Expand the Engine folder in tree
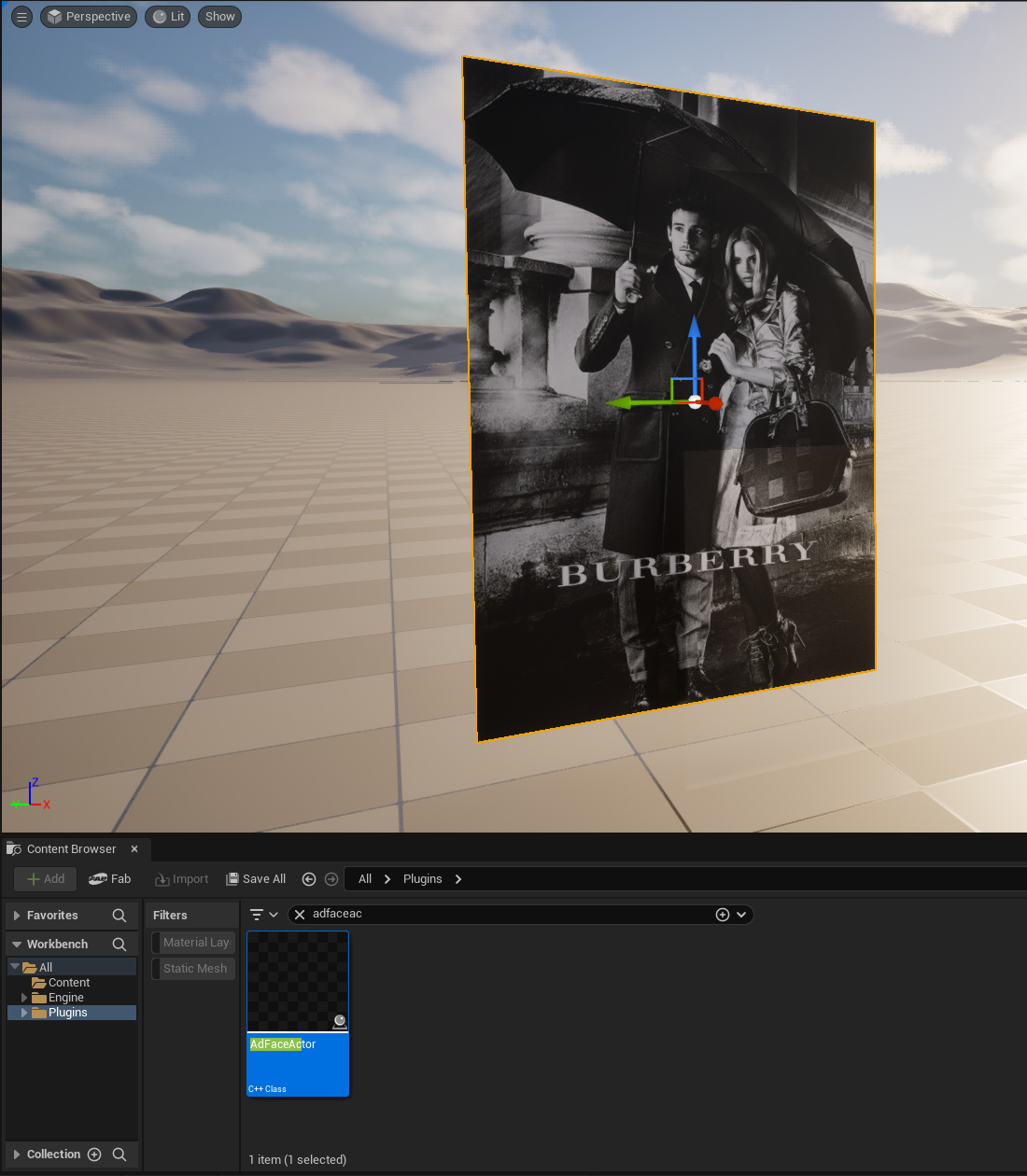 [24, 998]
